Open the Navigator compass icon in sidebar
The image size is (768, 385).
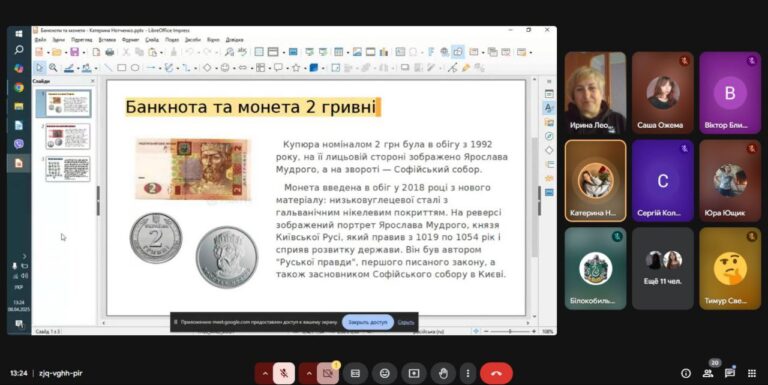point(549,136)
